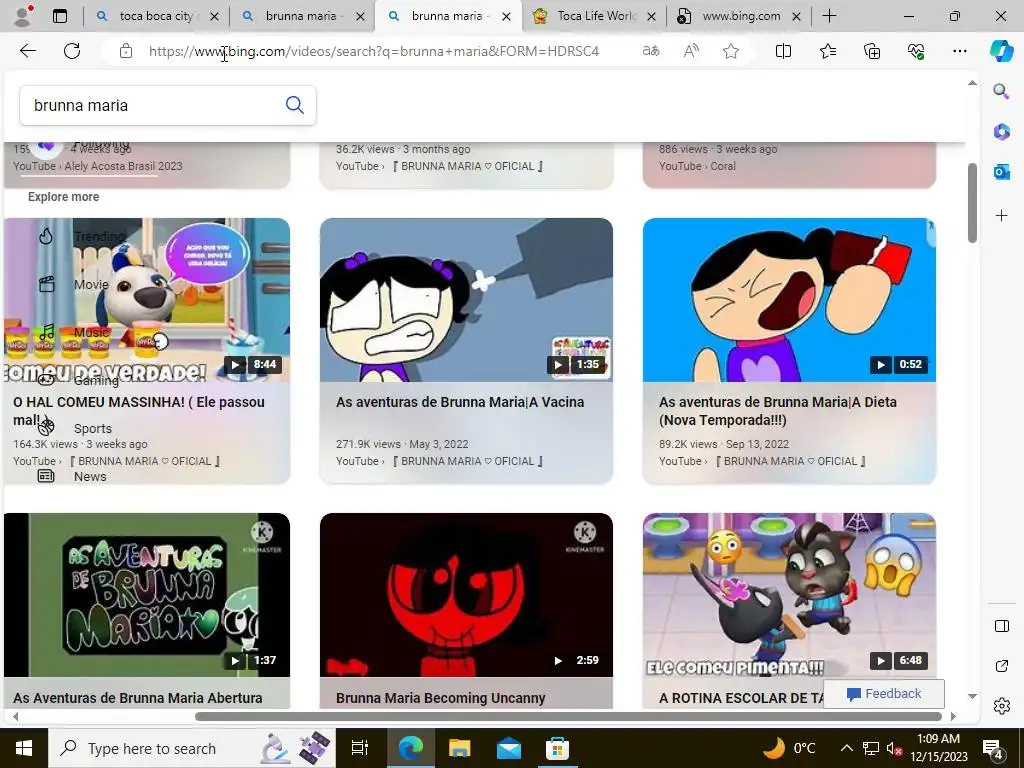Click the browser address bar URL
1024x768 pixels.
point(374,51)
